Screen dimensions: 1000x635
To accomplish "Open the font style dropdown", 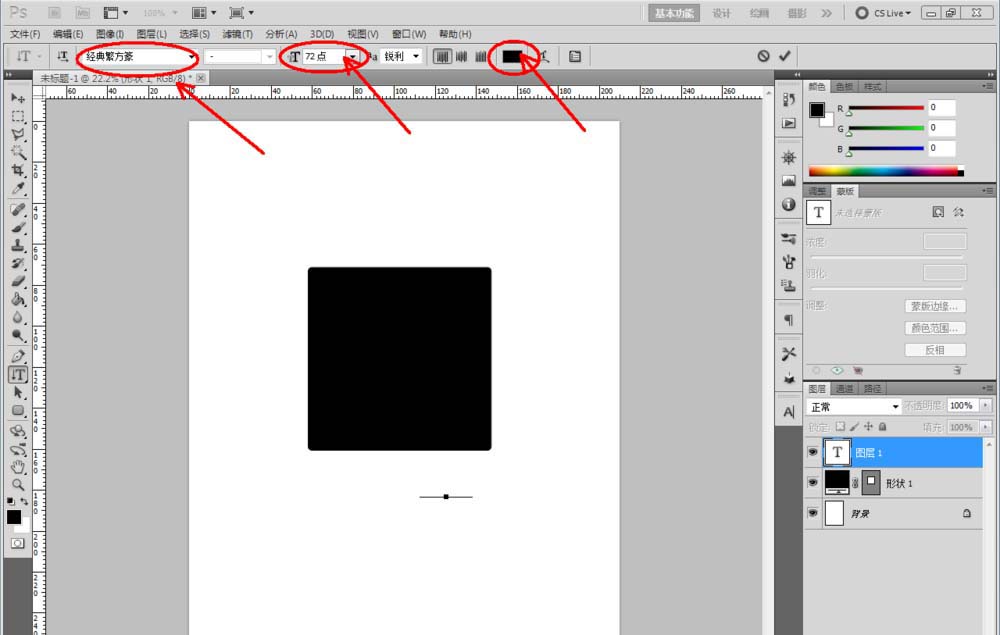I will tap(270, 57).
